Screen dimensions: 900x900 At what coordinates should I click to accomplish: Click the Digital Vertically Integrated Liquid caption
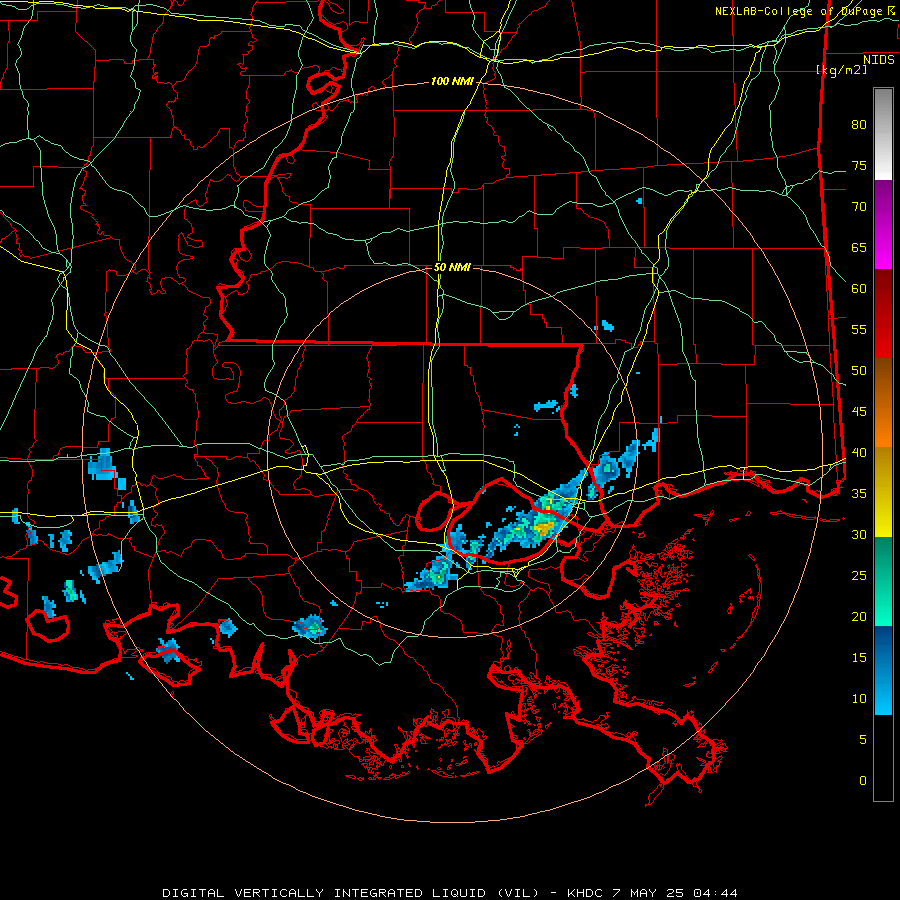tap(449, 893)
